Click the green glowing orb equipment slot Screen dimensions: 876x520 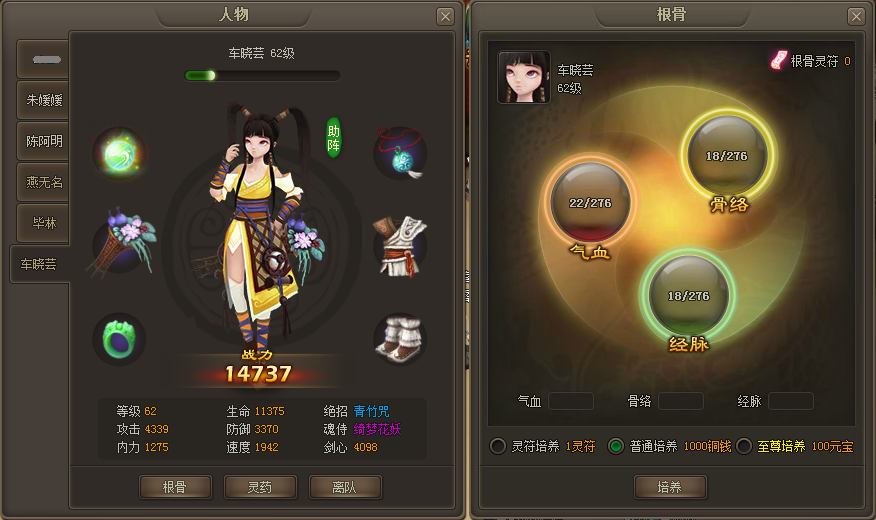[x=120, y=154]
